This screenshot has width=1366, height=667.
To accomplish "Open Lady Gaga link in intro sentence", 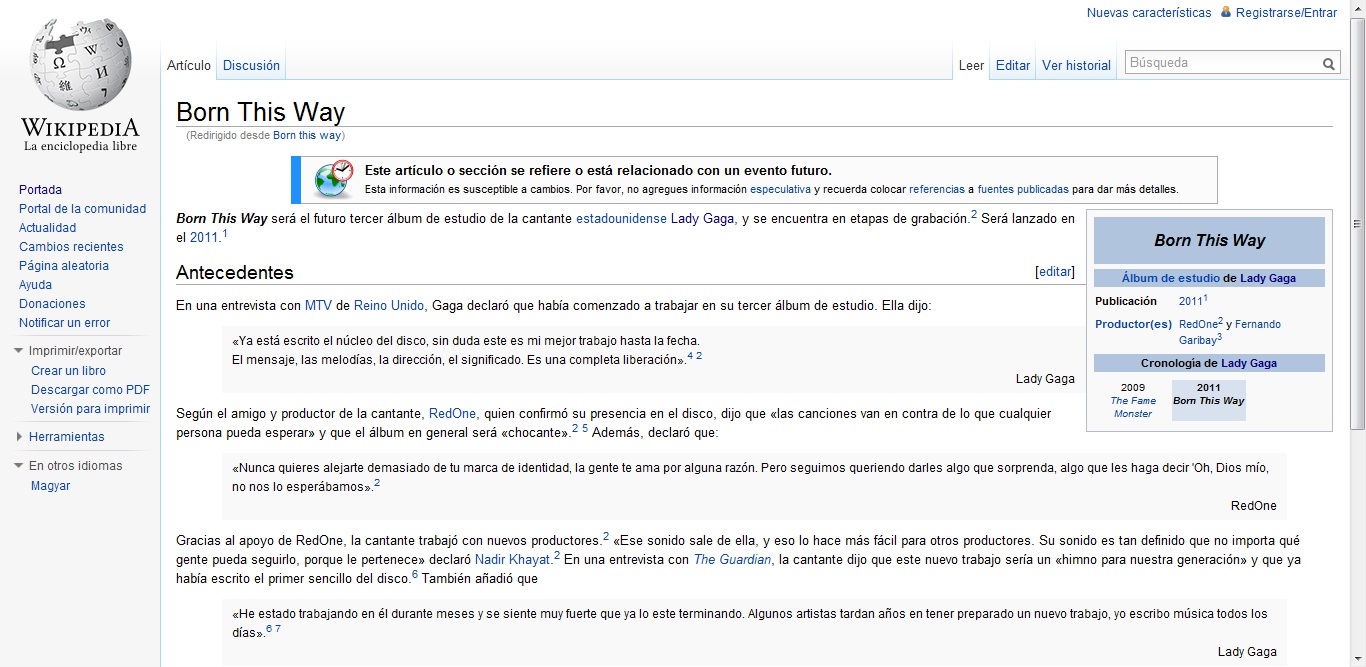I will pyautogui.click(x=702, y=219).
